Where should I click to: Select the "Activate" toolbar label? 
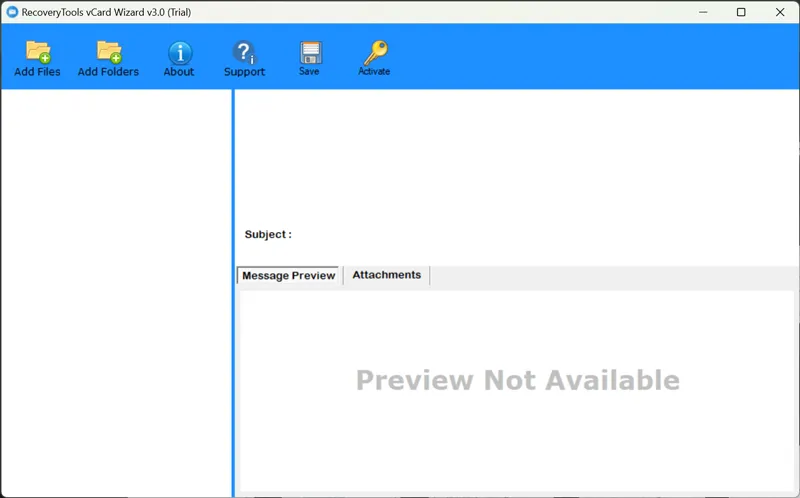tap(374, 72)
